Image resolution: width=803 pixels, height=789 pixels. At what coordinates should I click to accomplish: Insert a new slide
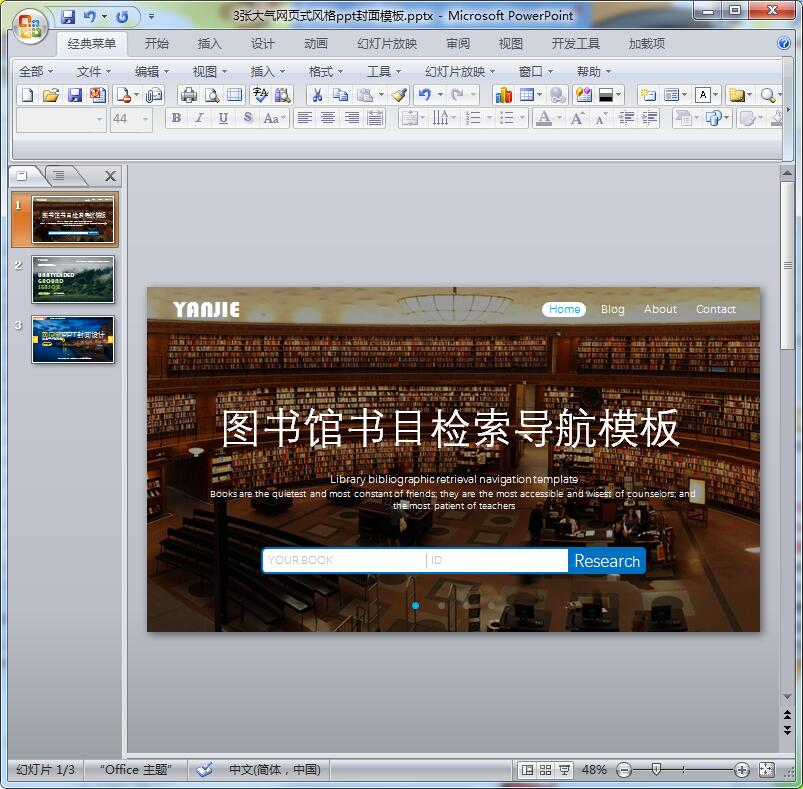tap(648, 95)
